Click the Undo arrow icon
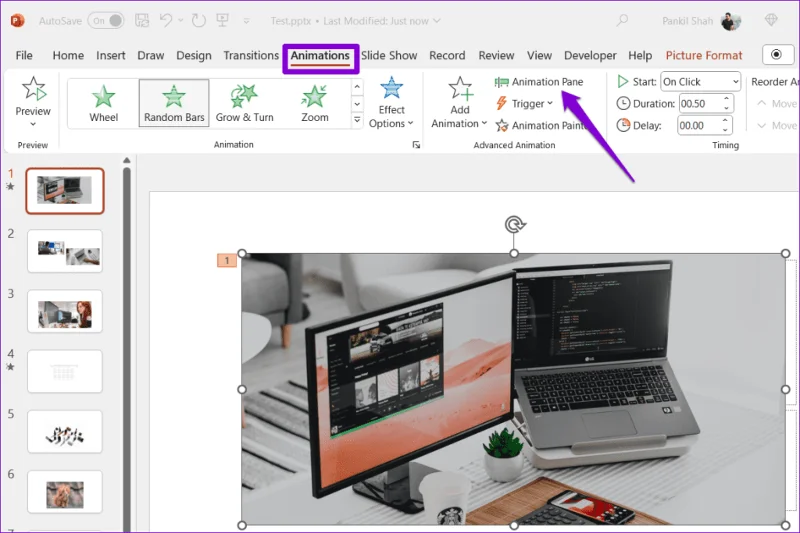 pos(165,20)
